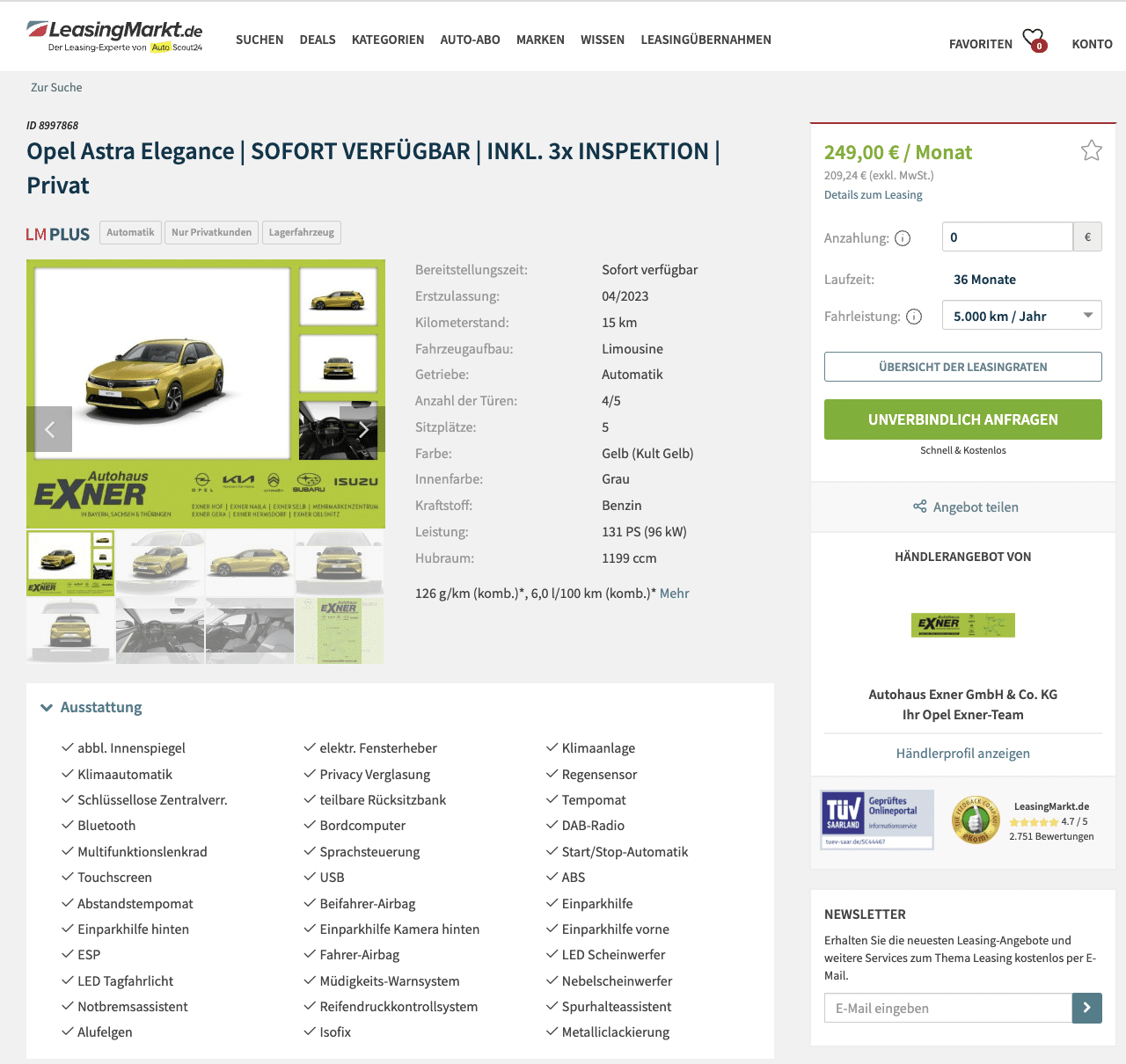Open LEASINGÜBERNAHMEN menu item
This screenshot has width=1126, height=1064.
tap(706, 40)
